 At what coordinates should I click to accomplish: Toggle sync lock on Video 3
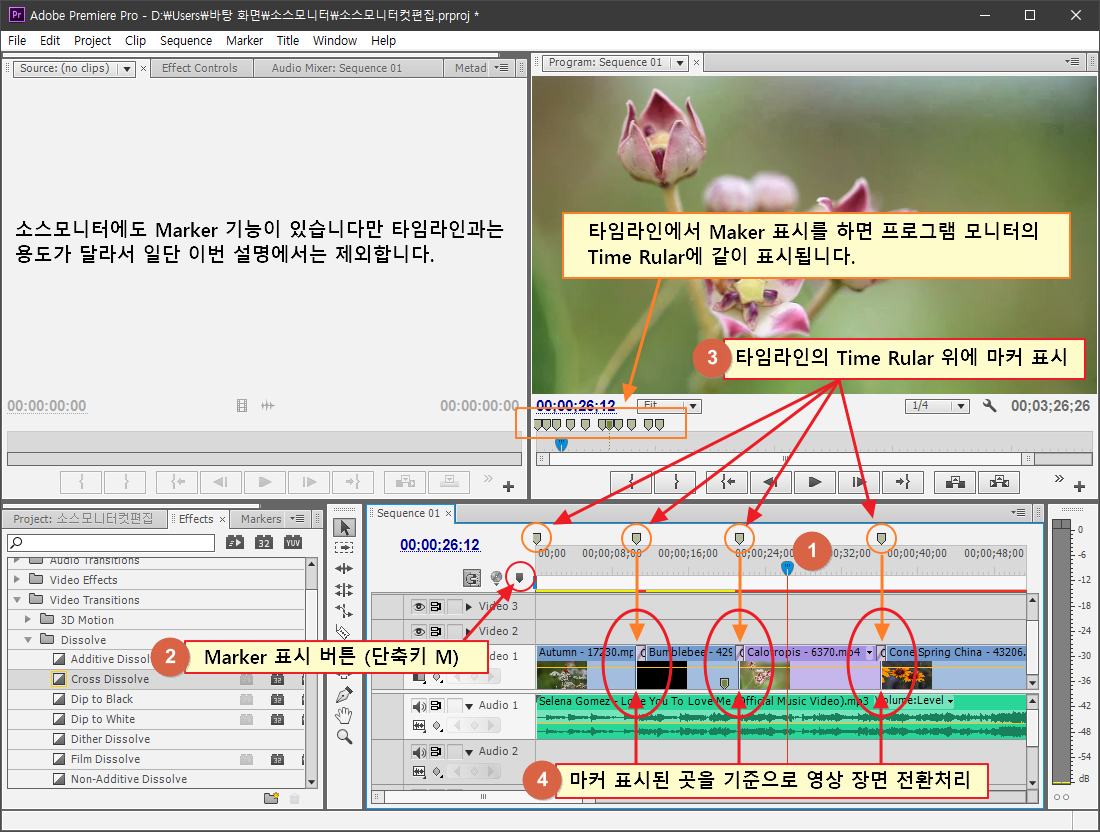[x=436, y=606]
